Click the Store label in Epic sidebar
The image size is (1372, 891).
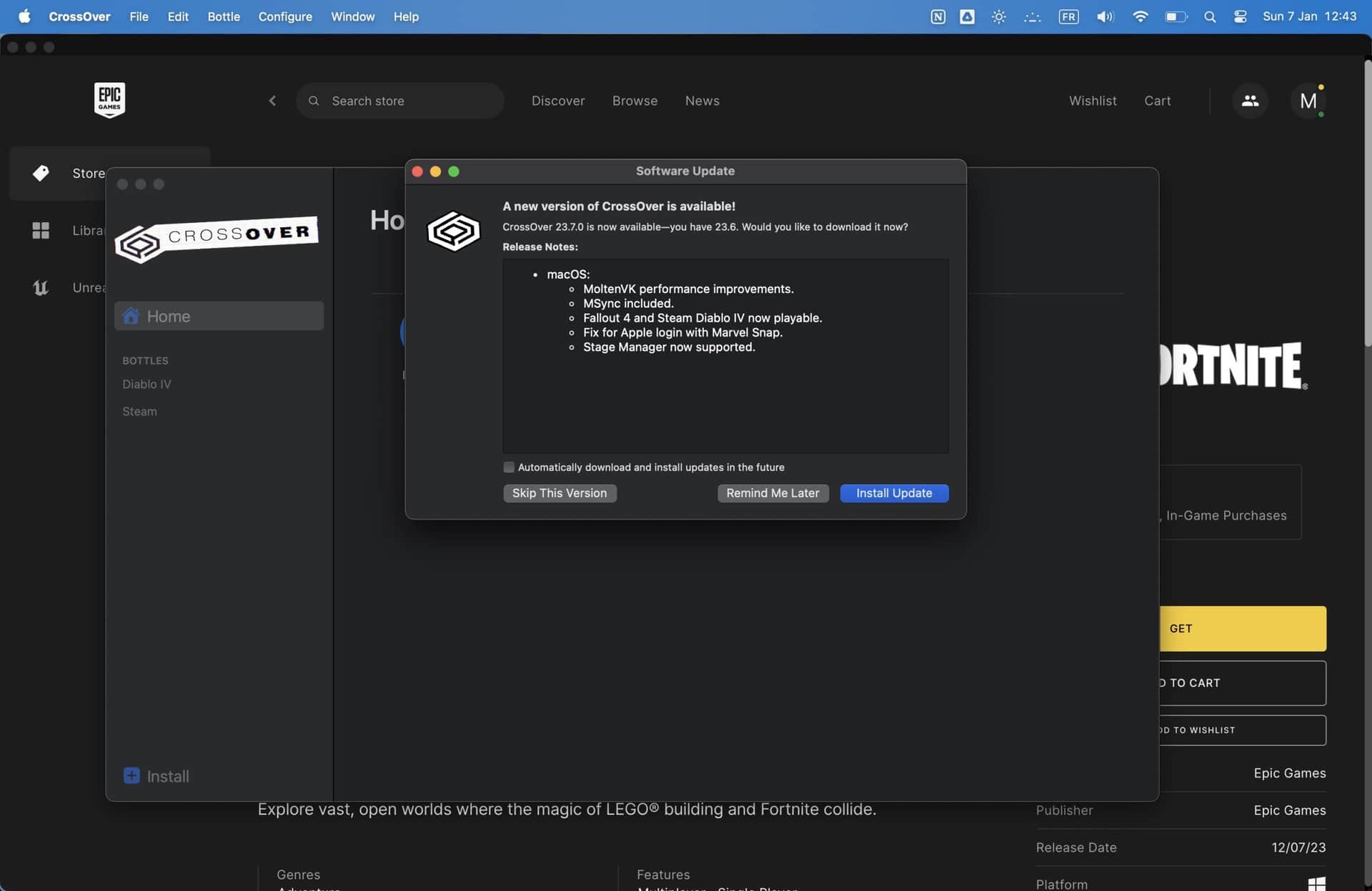(x=89, y=173)
